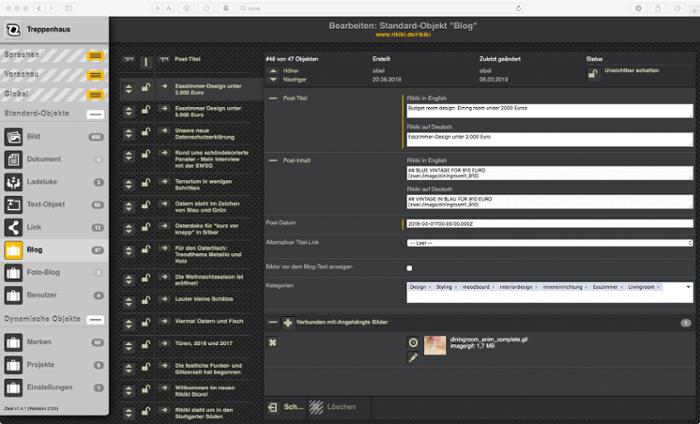Open post 'Lauter kleine Schätze' via arrow
Screen dimensions: 700x424
[x=164, y=299]
